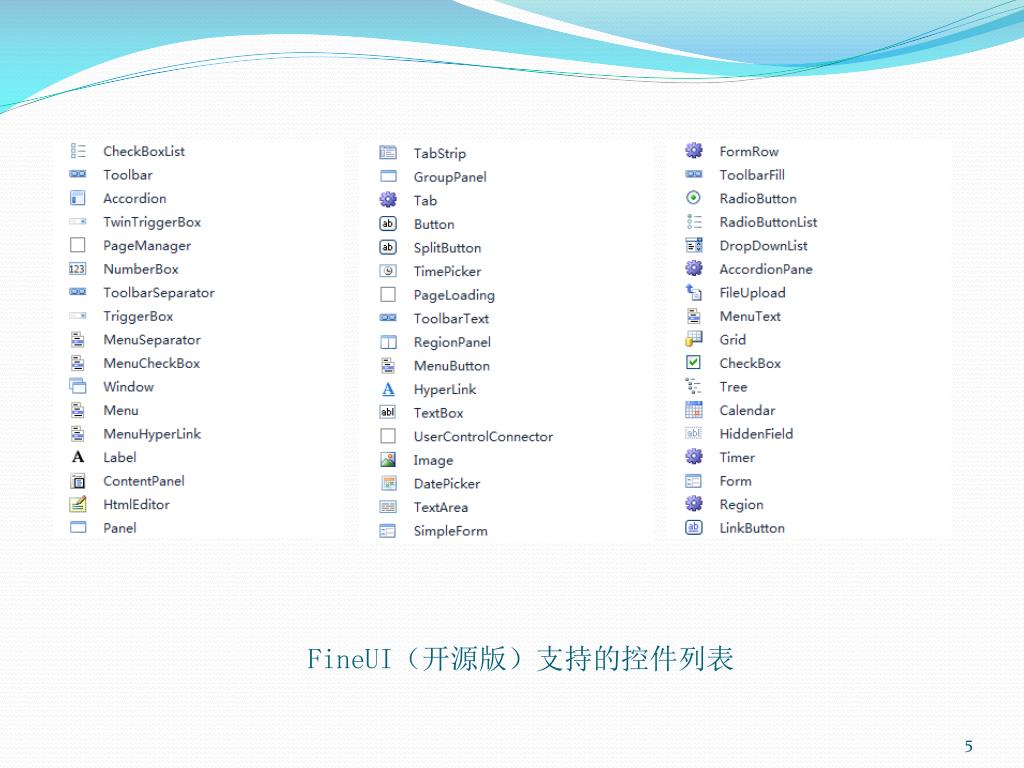Select the Form text entry
This screenshot has width=1024, height=768.
735,481
